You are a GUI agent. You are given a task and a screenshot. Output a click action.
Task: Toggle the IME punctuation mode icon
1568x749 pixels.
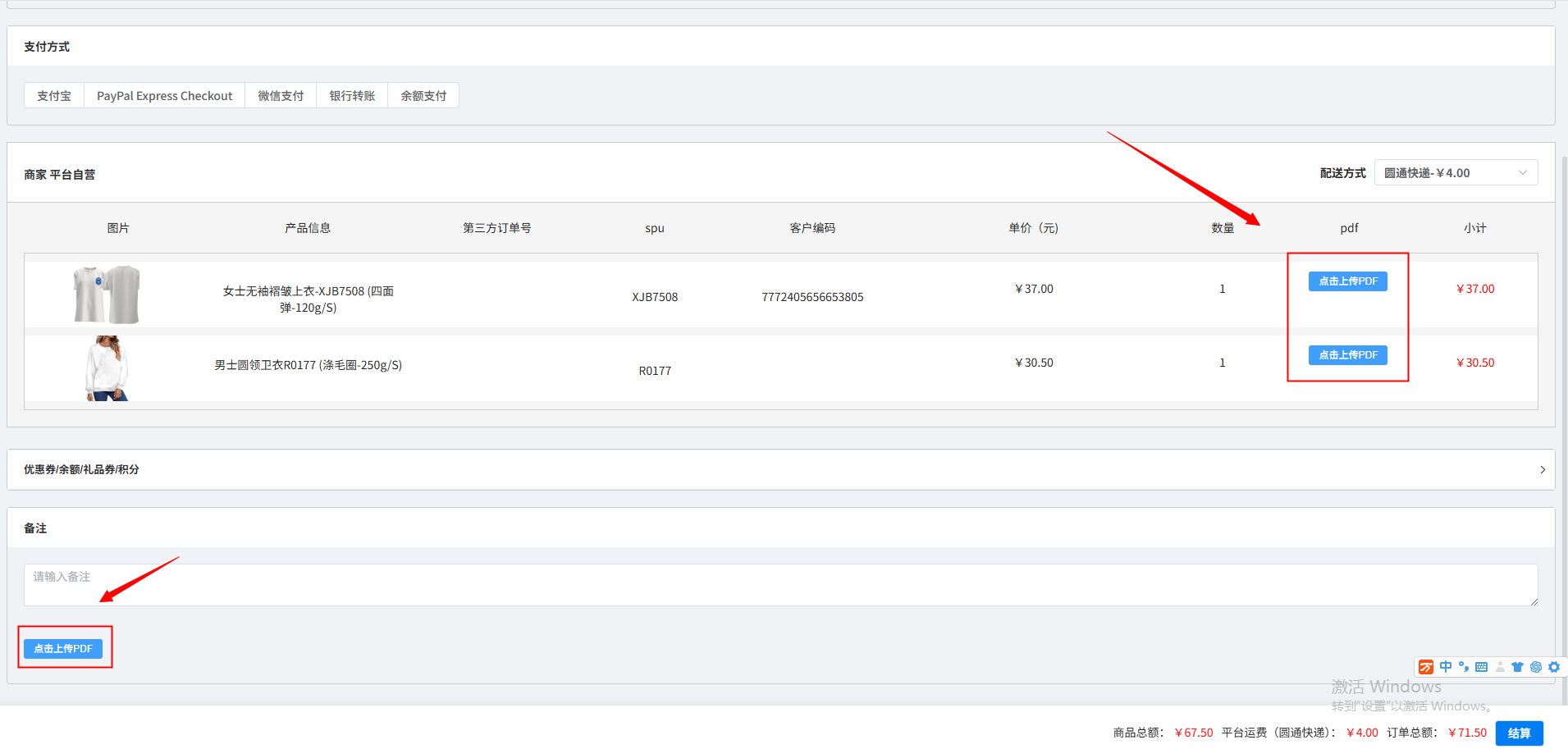coord(1464,667)
